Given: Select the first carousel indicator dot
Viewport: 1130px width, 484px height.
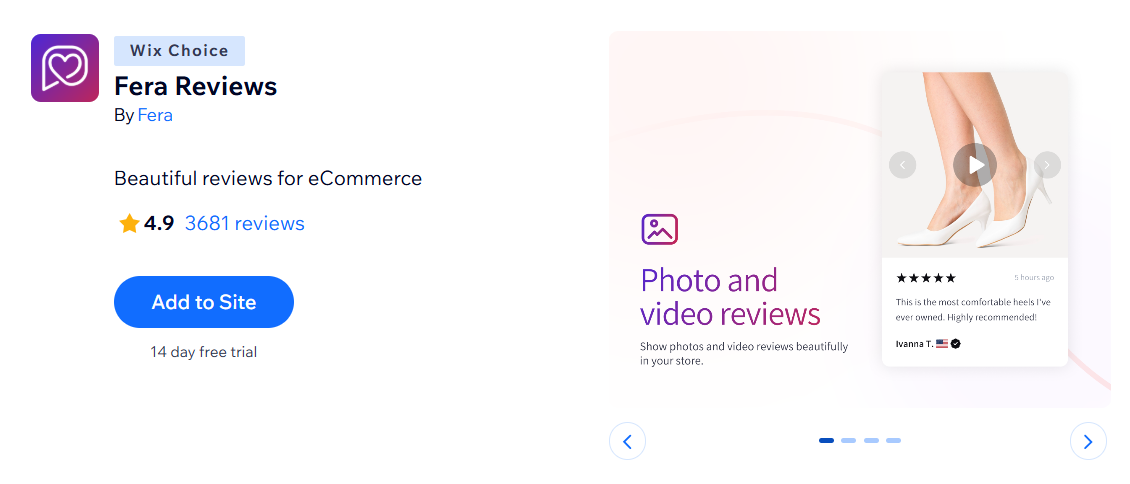Looking at the screenshot, I should 826,440.
